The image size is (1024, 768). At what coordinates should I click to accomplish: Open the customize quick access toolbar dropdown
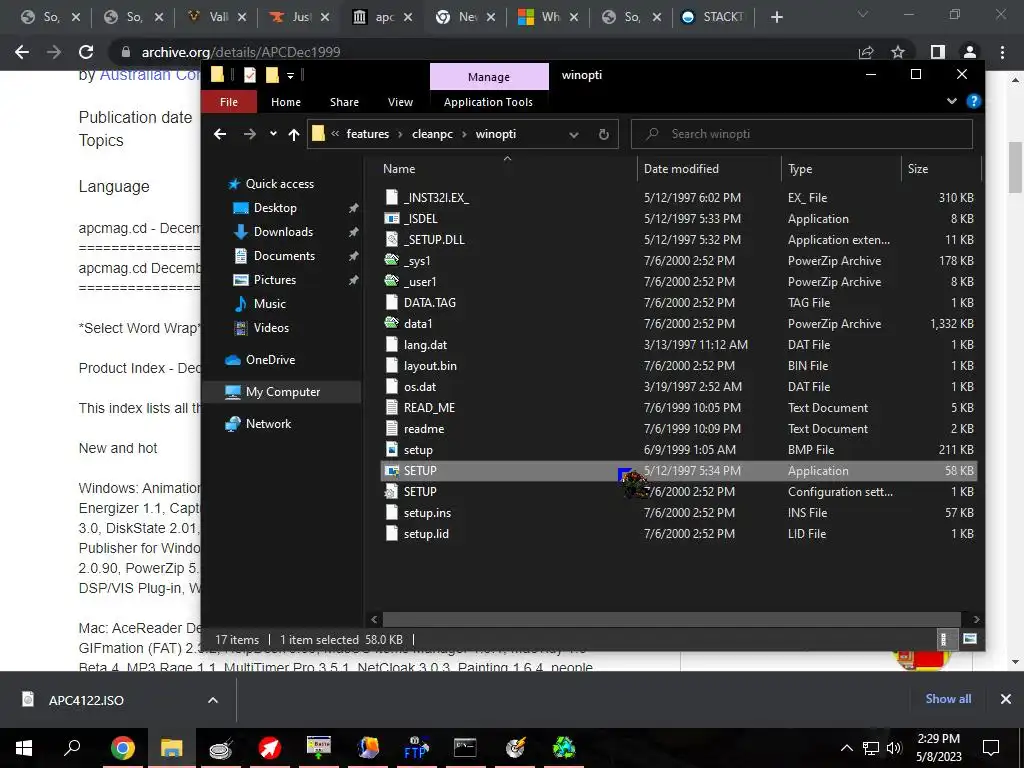tap(290, 76)
